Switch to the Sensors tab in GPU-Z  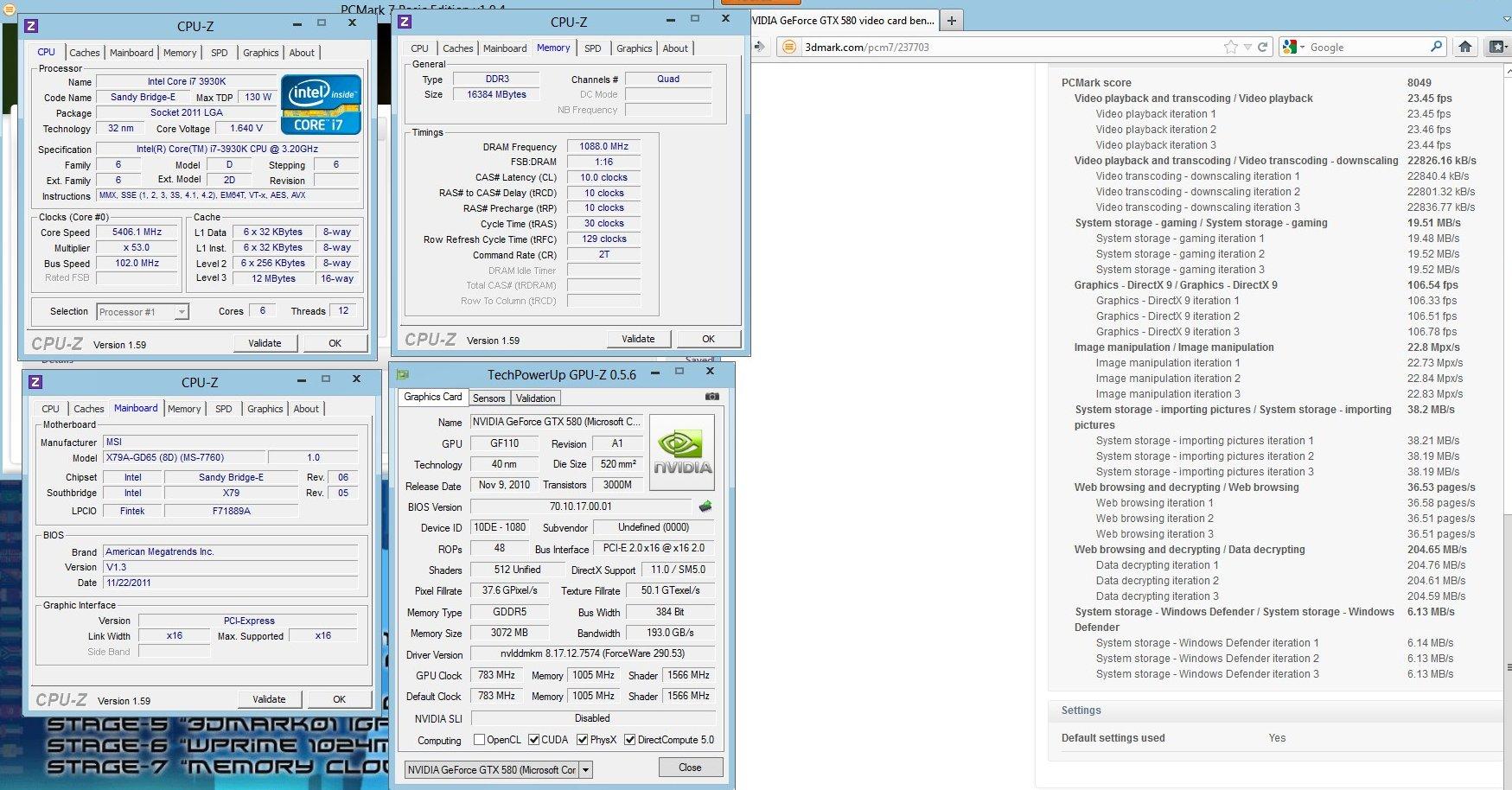(489, 398)
